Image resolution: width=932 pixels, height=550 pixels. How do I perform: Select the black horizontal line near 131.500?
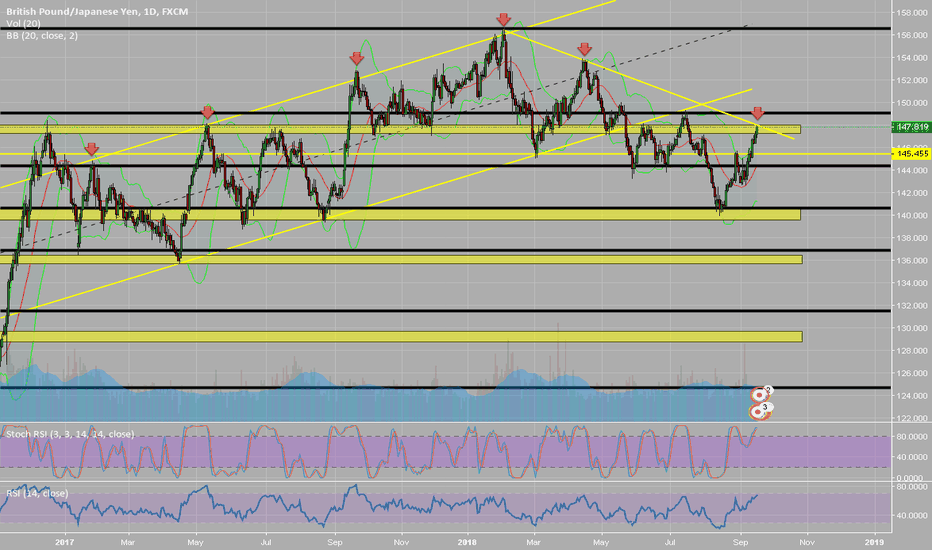coord(446,311)
